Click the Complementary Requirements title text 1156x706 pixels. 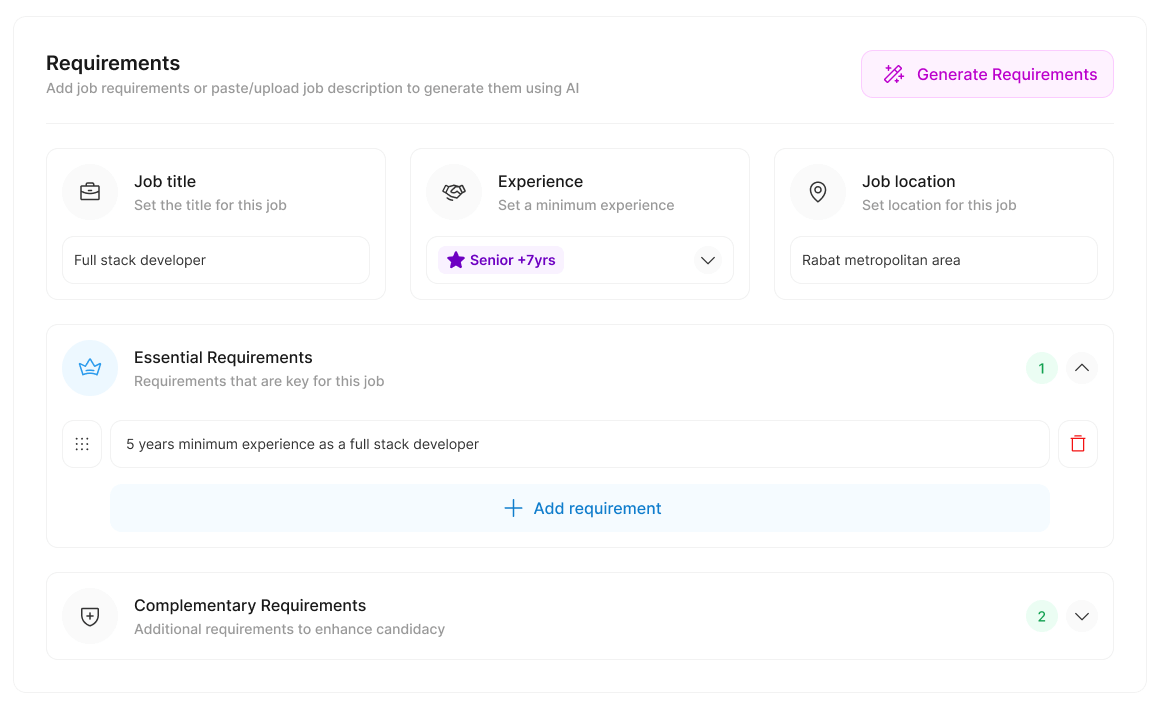coord(250,606)
